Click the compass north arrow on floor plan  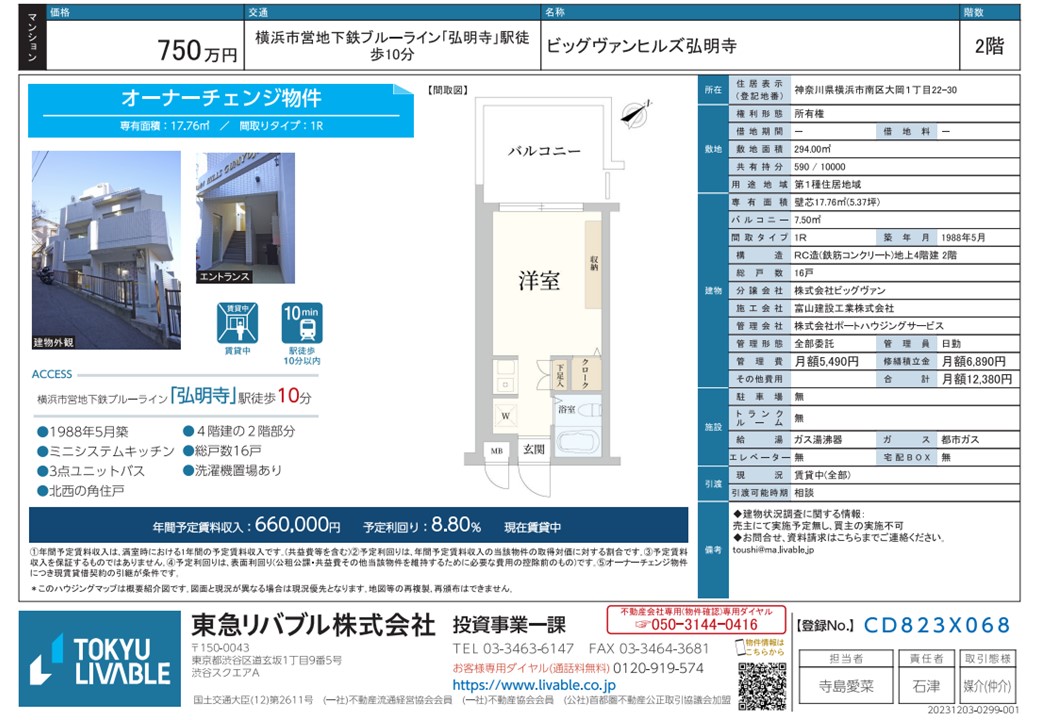tap(630, 114)
